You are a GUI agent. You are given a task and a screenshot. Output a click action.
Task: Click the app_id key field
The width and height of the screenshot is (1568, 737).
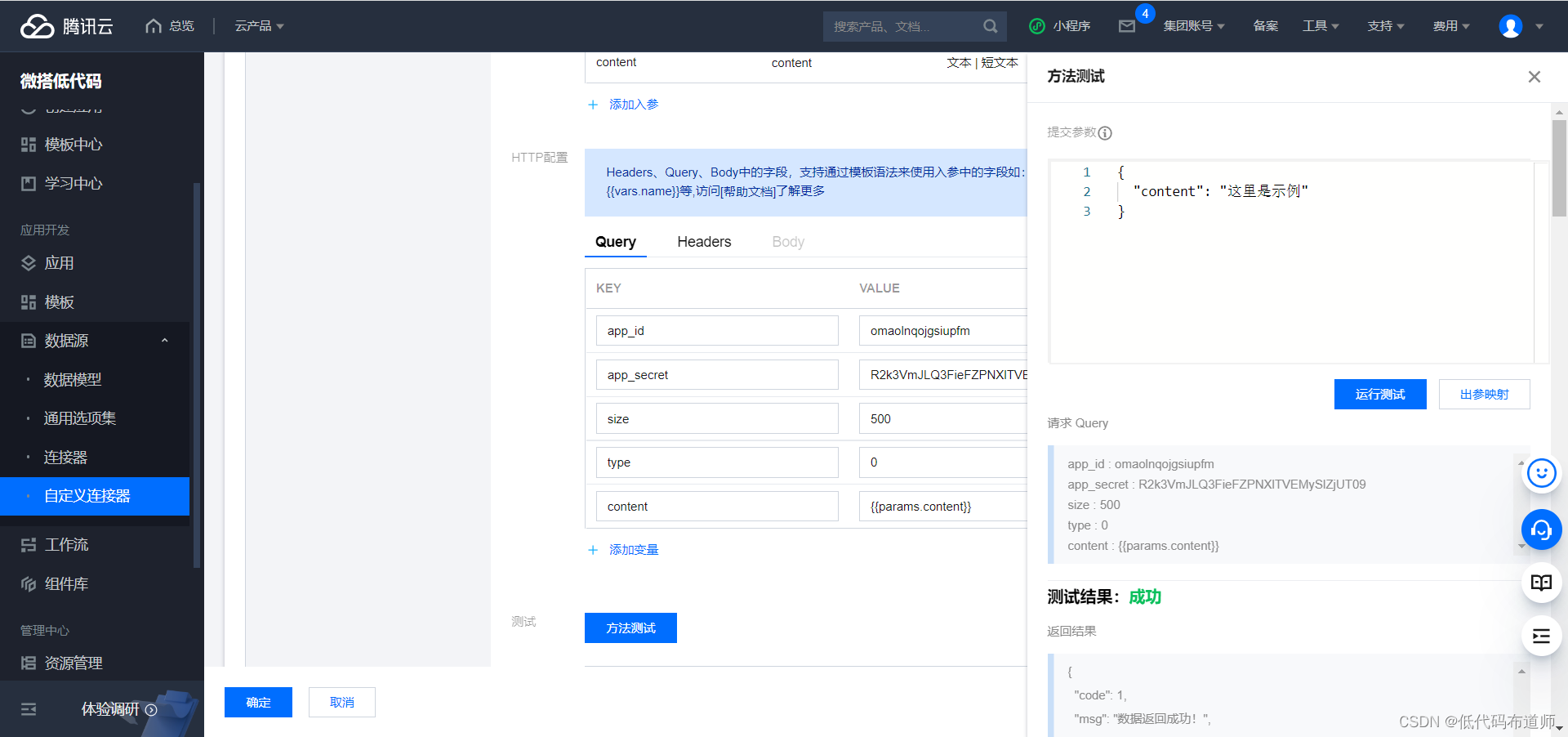pyautogui.click(x=717, y=331)
